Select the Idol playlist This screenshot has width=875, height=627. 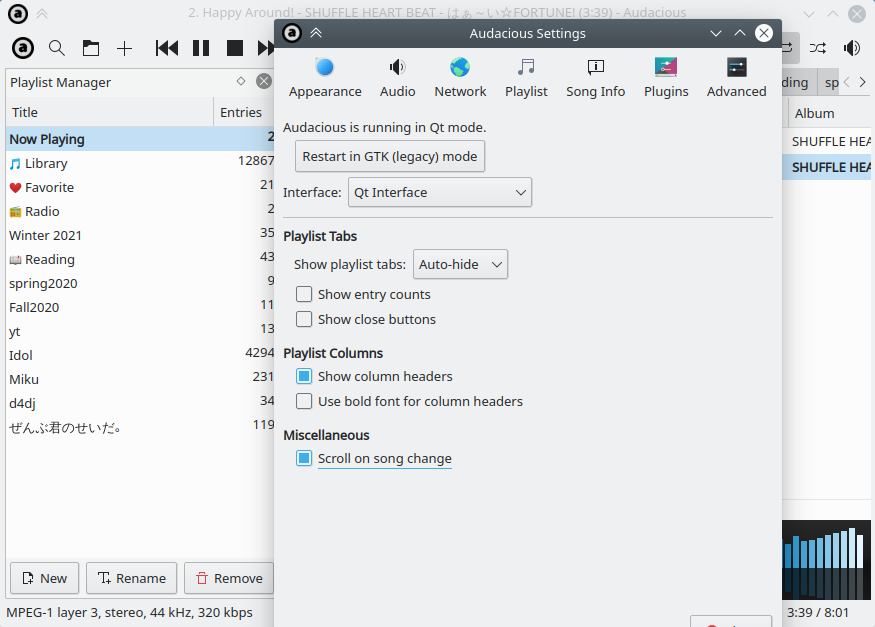click(x=140, y=355)
